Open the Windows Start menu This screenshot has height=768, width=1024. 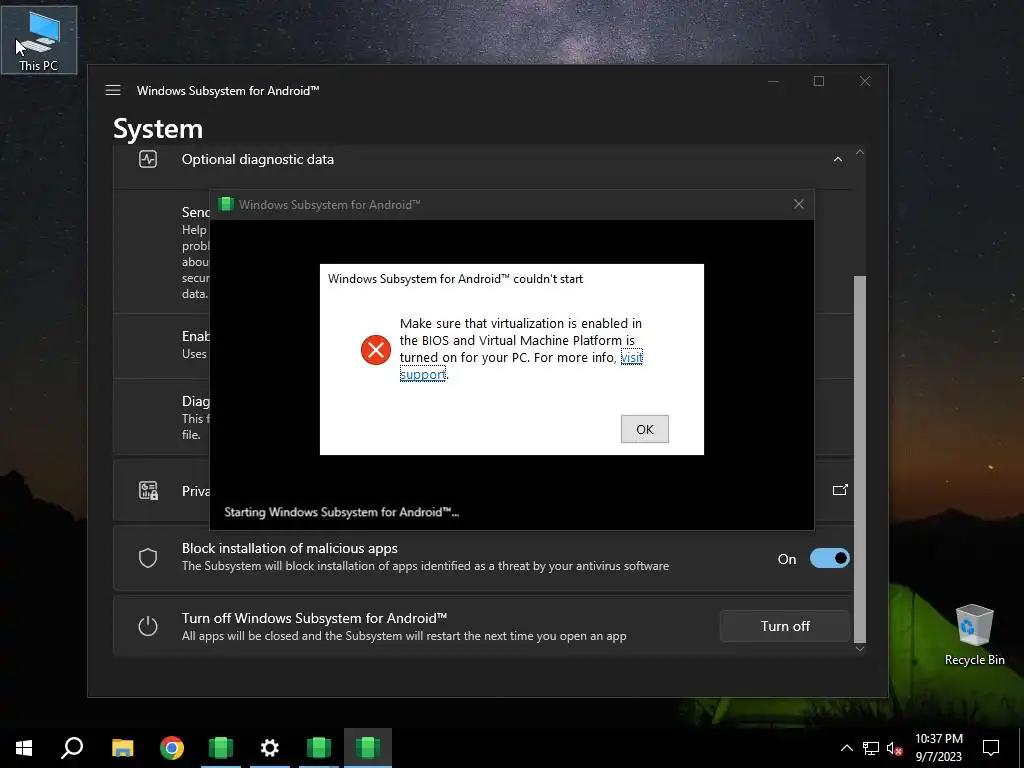pyautogui.click(x=24, y=748)
